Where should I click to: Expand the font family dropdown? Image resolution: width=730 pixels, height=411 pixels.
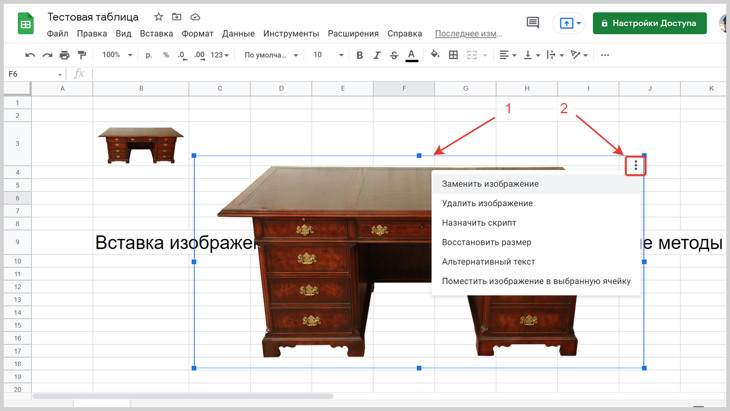point(271,55)
